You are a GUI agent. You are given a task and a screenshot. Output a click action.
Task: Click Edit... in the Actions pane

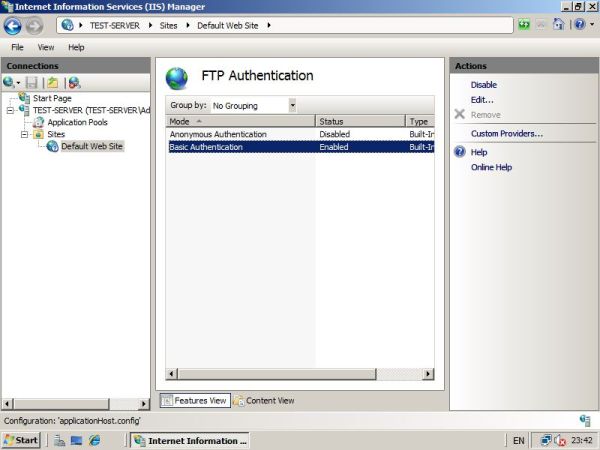[x=482, y=100]
